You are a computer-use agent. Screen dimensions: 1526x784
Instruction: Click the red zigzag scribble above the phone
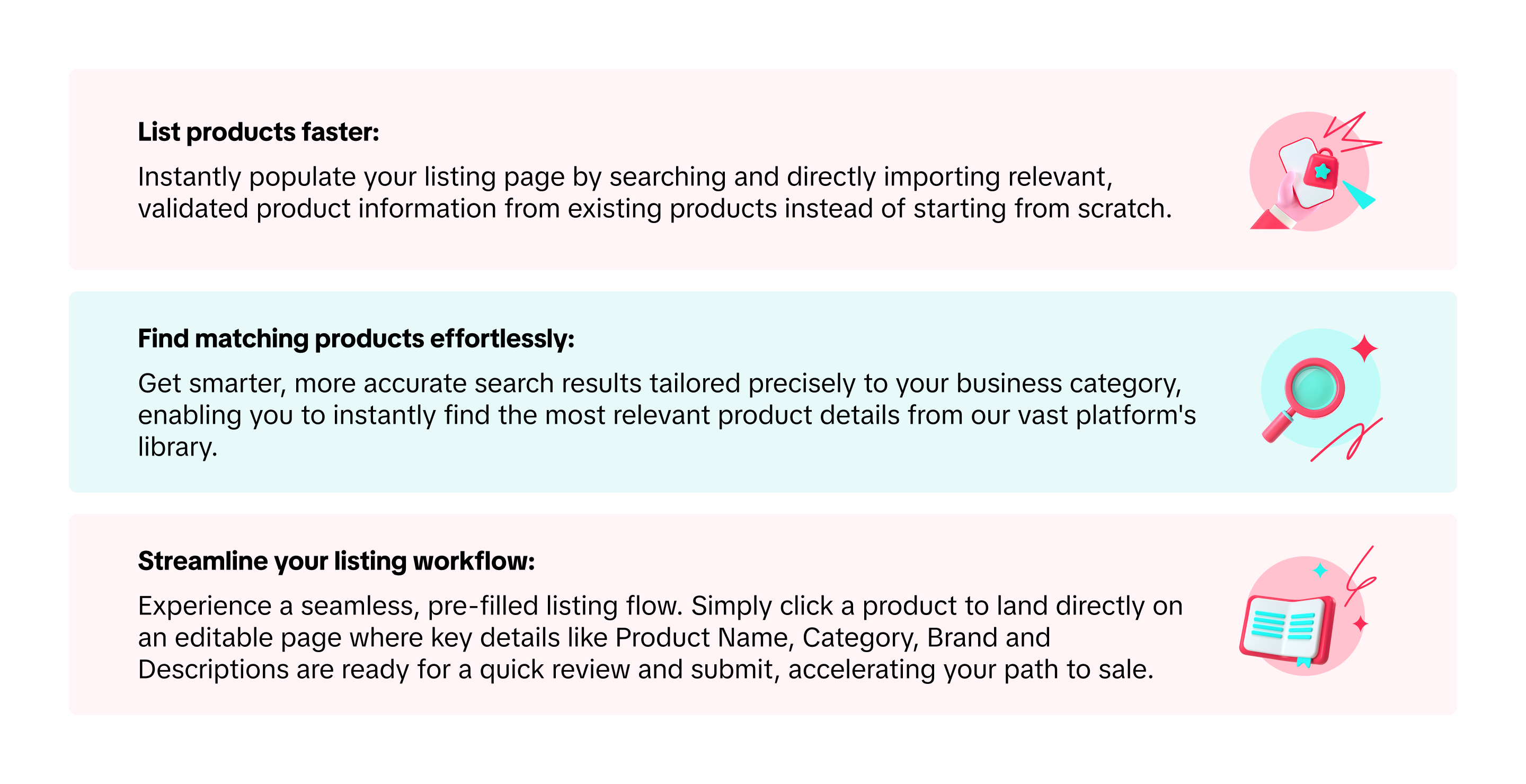coord(1352,133)
